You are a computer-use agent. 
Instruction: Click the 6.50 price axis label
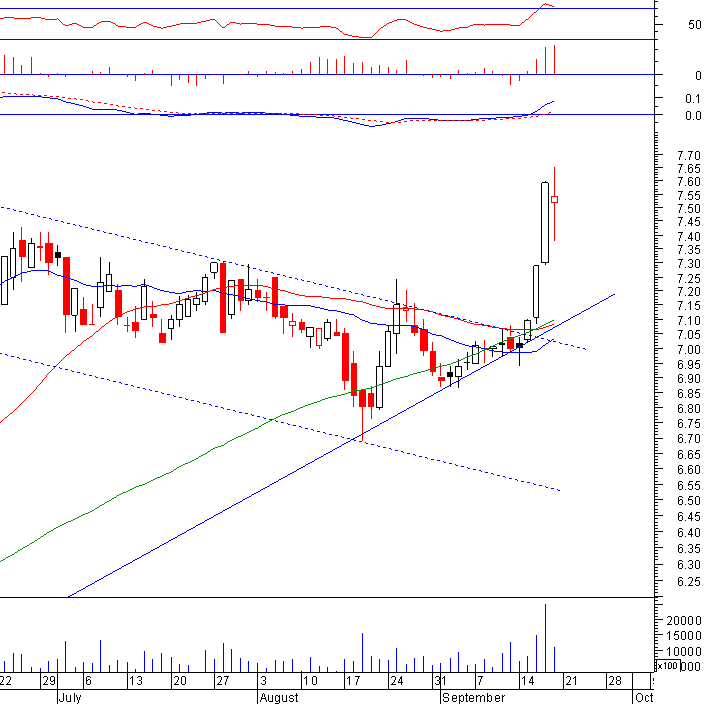pos(688,501)
